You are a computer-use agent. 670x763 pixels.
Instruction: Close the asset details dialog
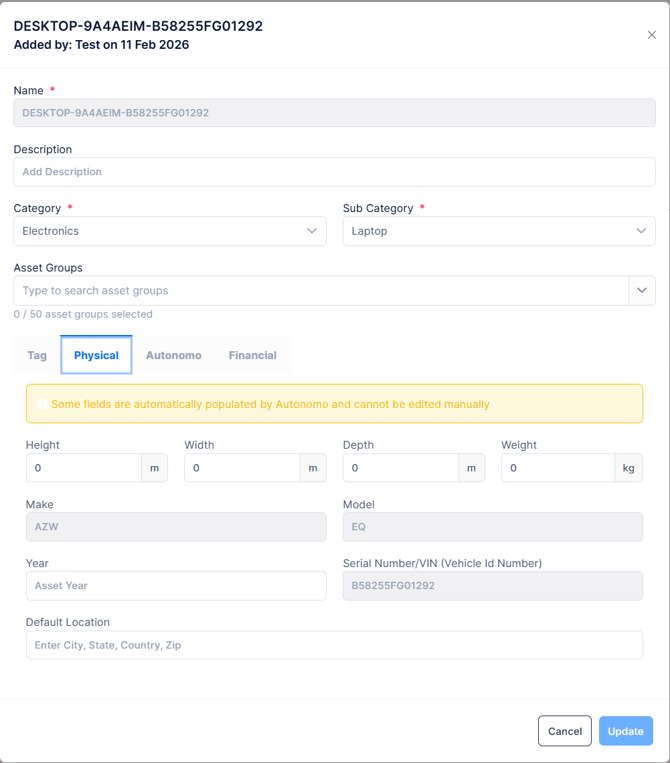pyautogui.click(x=652, y=35)
